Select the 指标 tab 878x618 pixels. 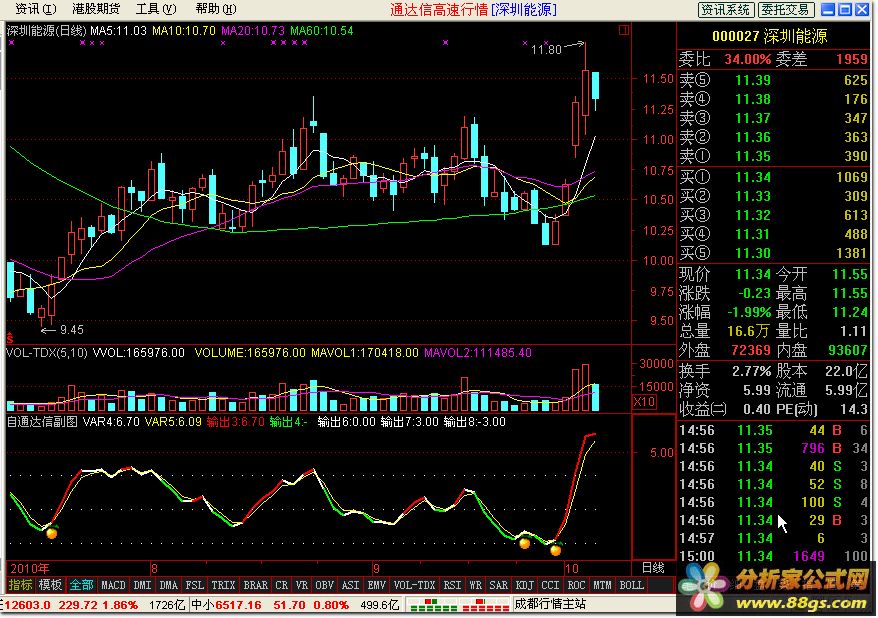point(21,585)
